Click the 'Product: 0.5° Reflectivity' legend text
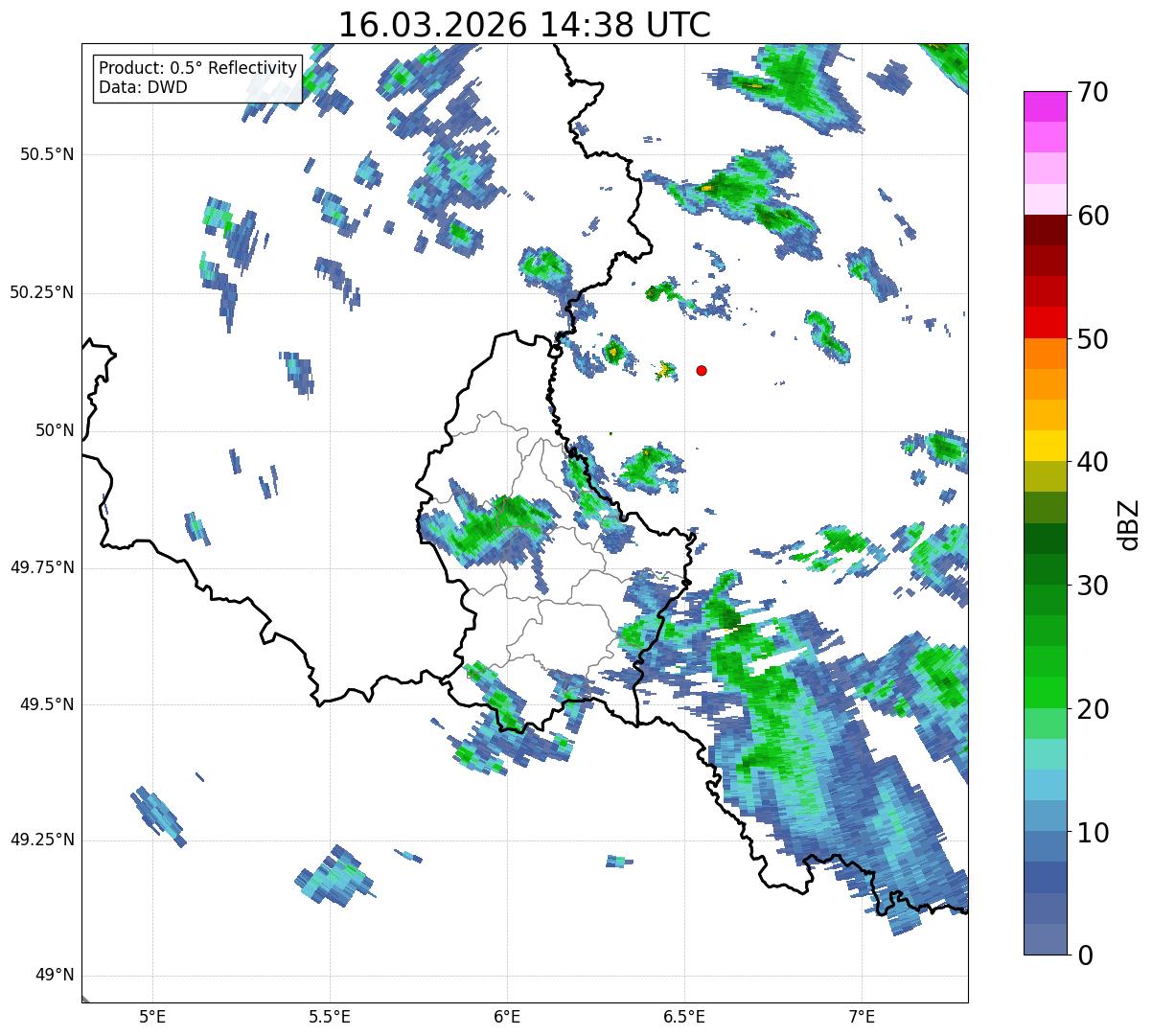Viewport: 1152px width, 1036px height. pos(197,68)
